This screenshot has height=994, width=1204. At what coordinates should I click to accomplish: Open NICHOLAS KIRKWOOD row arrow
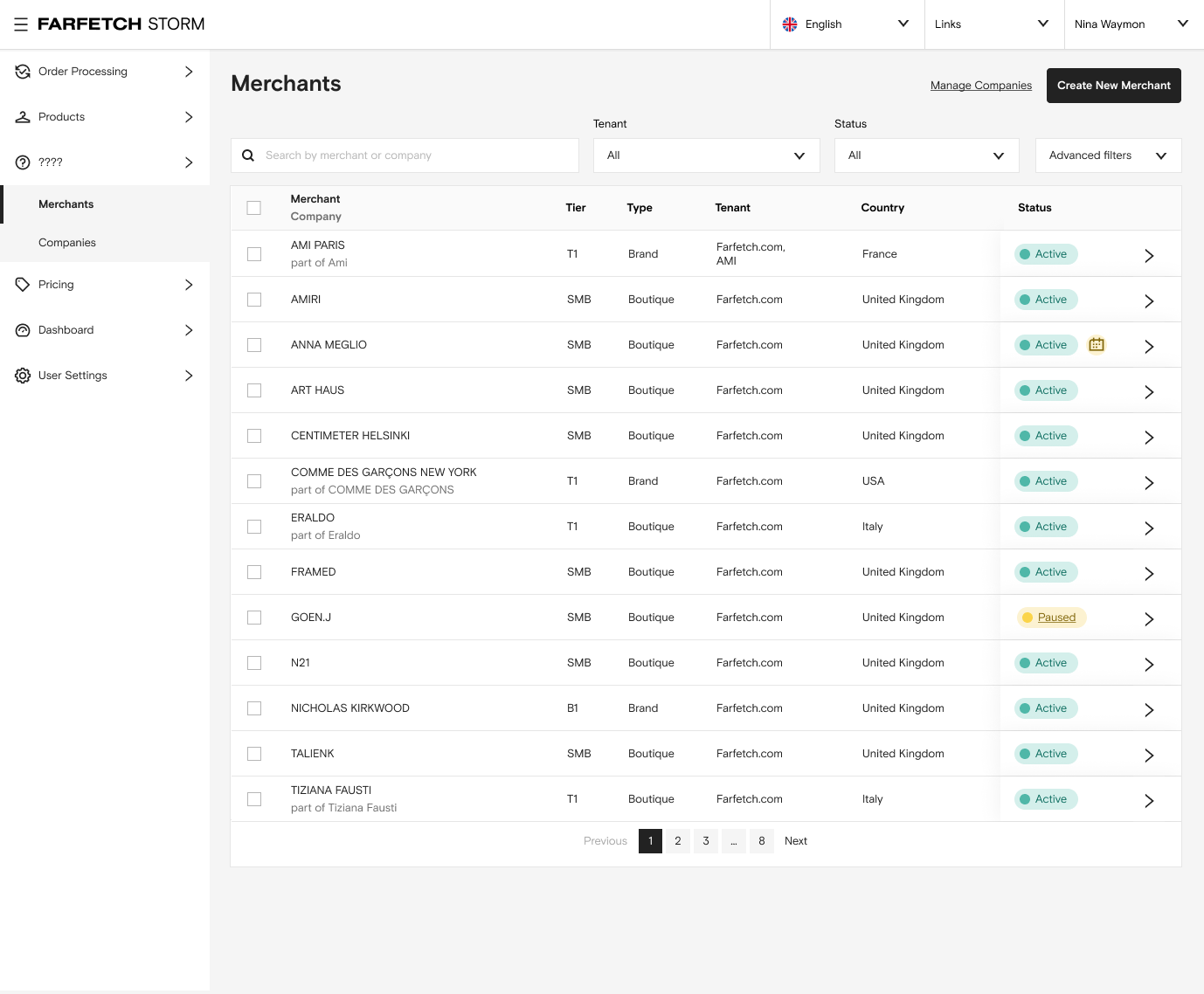pyautogui.click(x=1149, y=710)
